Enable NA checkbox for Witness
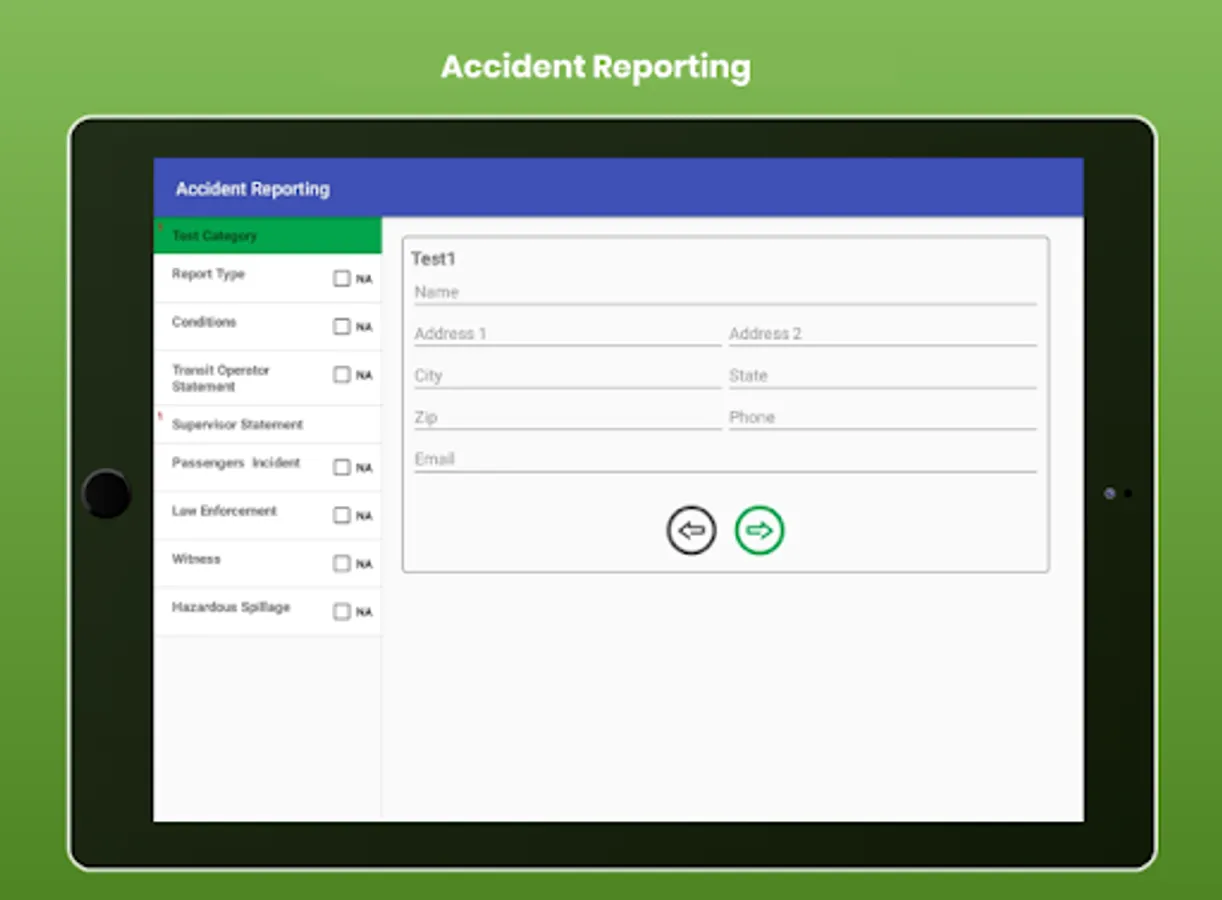This screenshot has height=900, width=1222. pyautogui.click(x=342, y=564)
